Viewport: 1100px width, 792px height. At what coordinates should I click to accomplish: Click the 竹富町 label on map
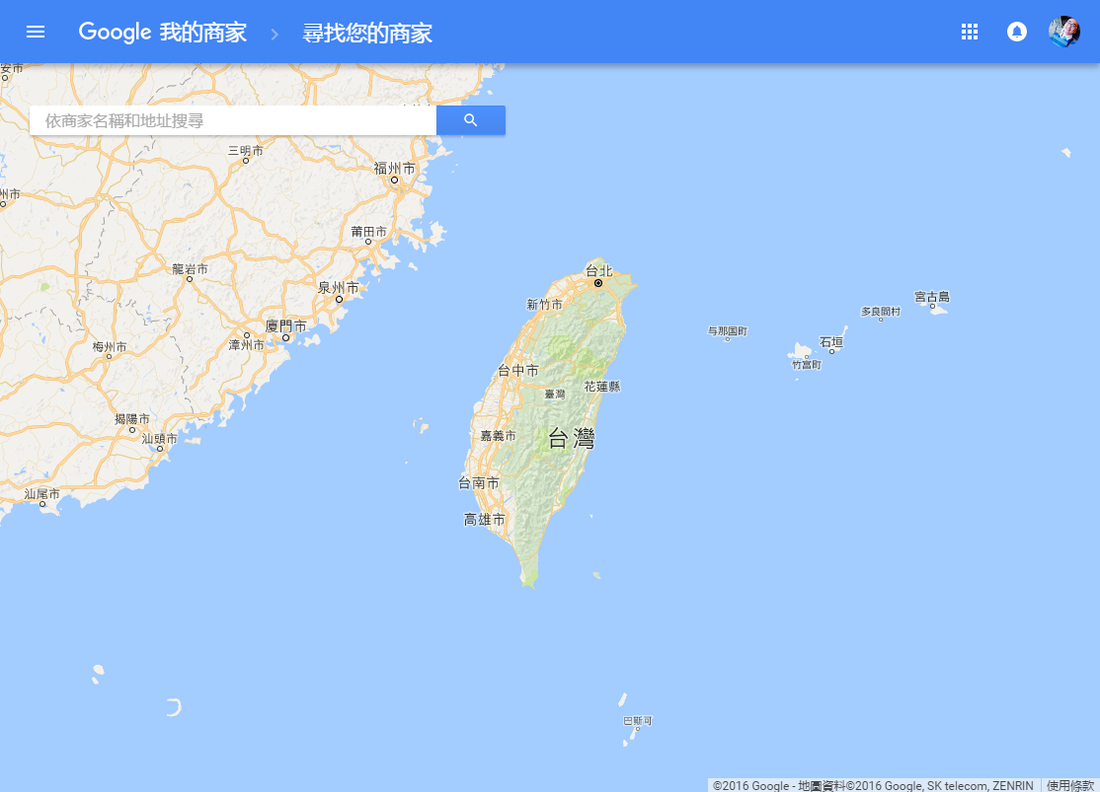(x=807, y=365)
